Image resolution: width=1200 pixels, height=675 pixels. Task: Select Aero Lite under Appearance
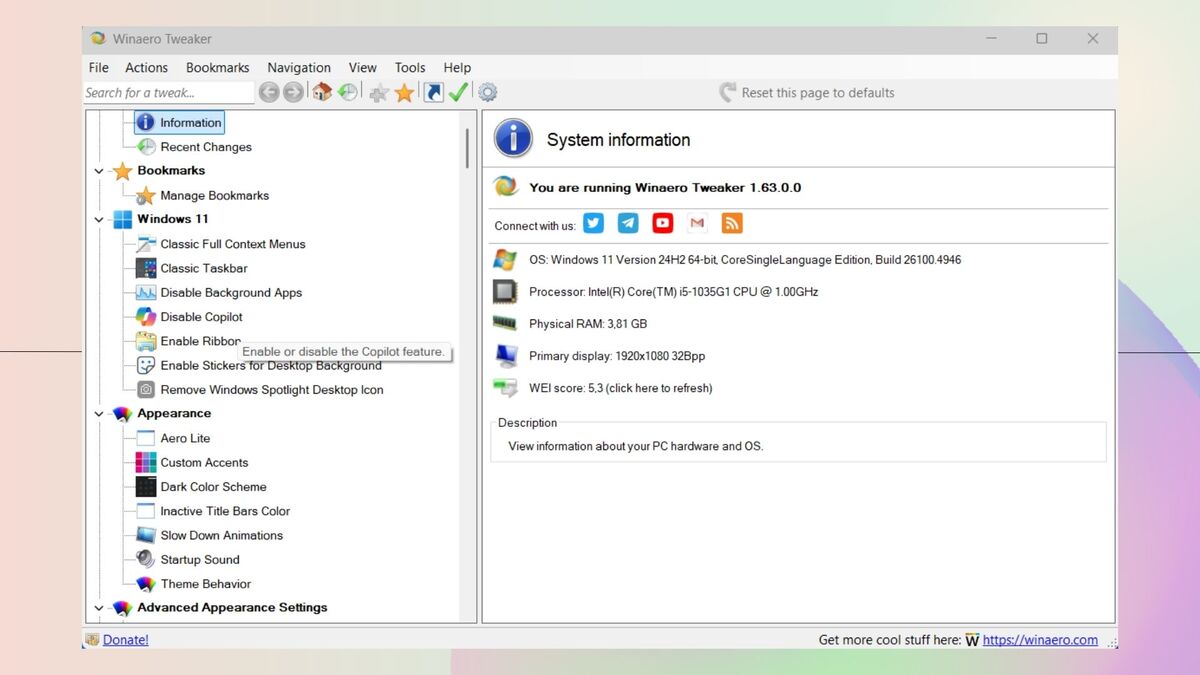pos(185,438)
